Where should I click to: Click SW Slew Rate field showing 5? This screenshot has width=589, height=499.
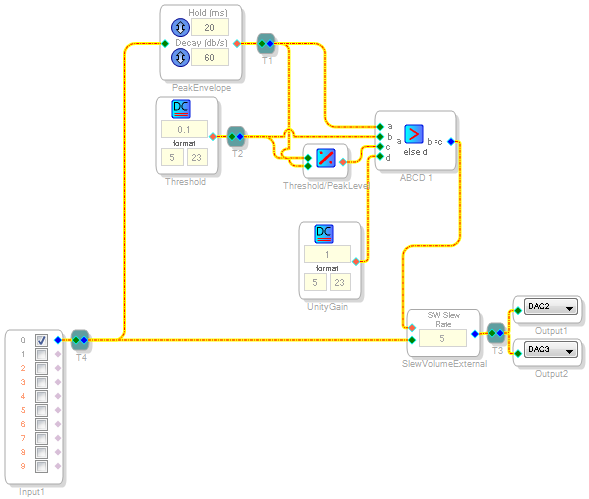click(443, 338)
